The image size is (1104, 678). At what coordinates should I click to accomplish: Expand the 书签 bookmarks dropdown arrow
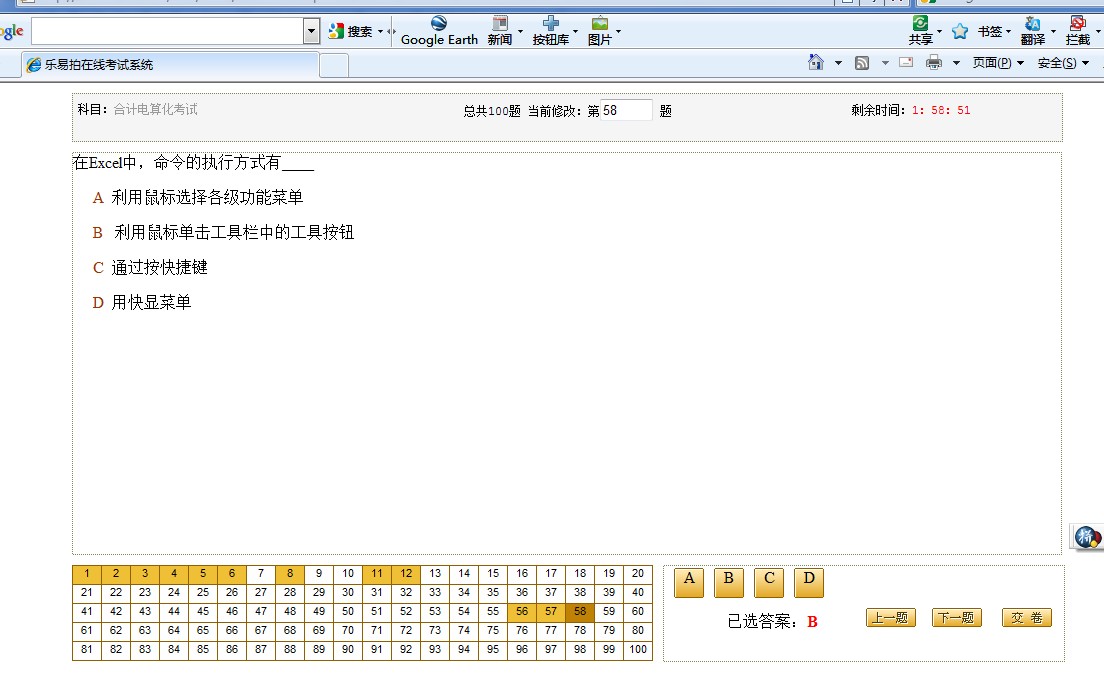point(1008,31)
